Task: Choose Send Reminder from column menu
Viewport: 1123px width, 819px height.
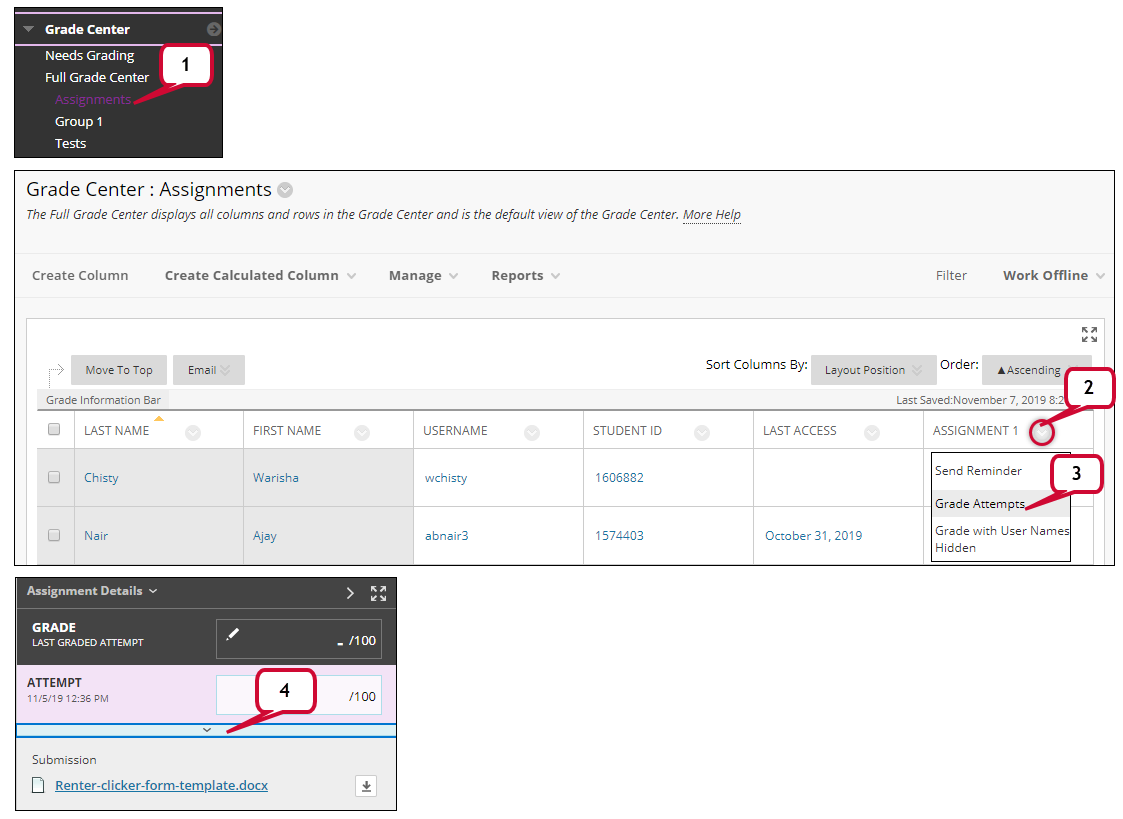Action: (978, 471)
